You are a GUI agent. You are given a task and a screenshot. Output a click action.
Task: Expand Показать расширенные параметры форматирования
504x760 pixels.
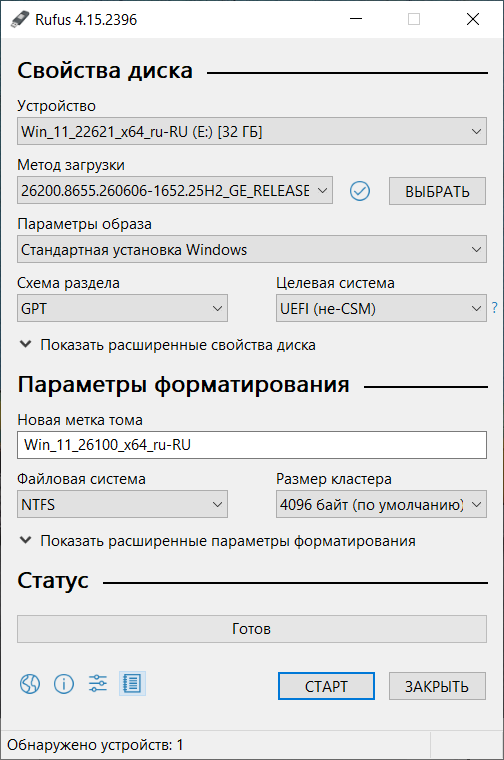tap(217, 541)
